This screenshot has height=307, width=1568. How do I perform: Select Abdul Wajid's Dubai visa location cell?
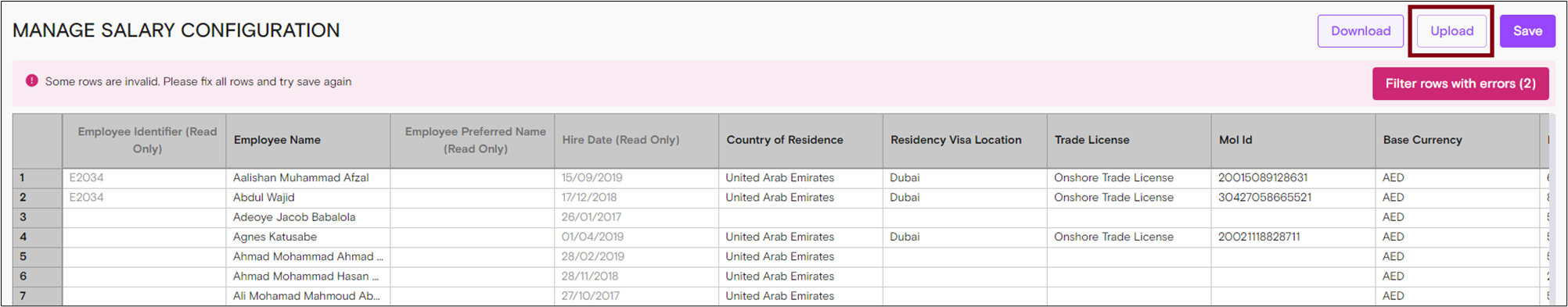pyautogui.click(x=965, y=198)
